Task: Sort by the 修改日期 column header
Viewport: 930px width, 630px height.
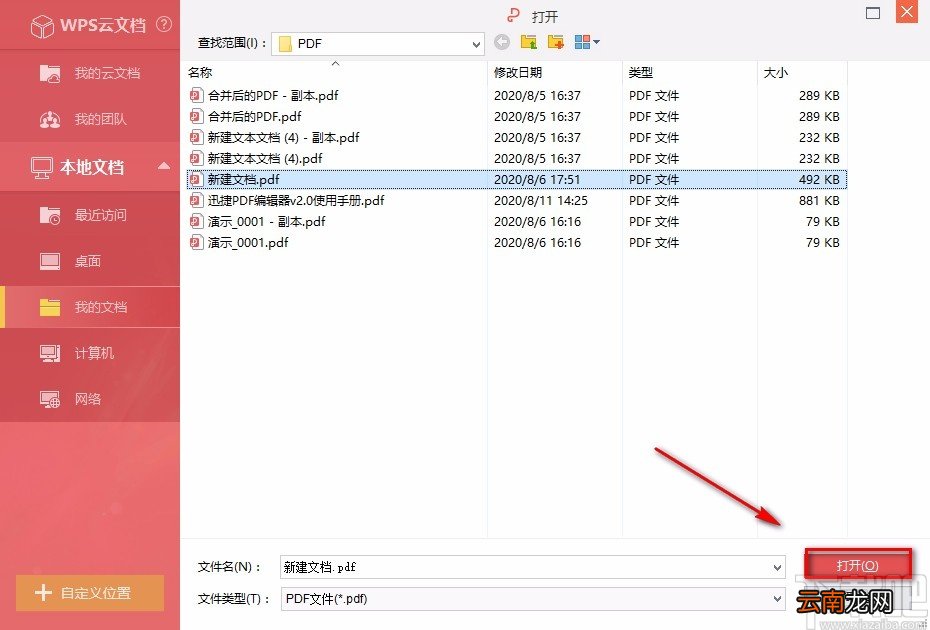Action: pyautogui.click(x=518, y=72)
